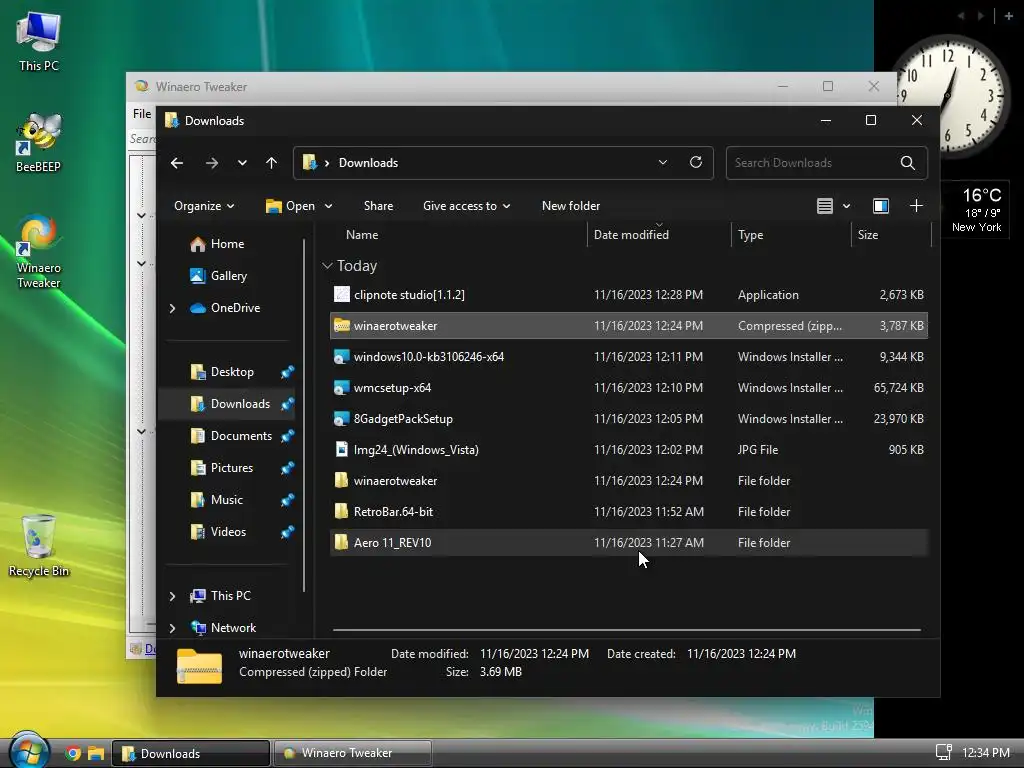Go forward with the Forward arrow
This screenshot has height=768, width=1024.
[212, 163]
